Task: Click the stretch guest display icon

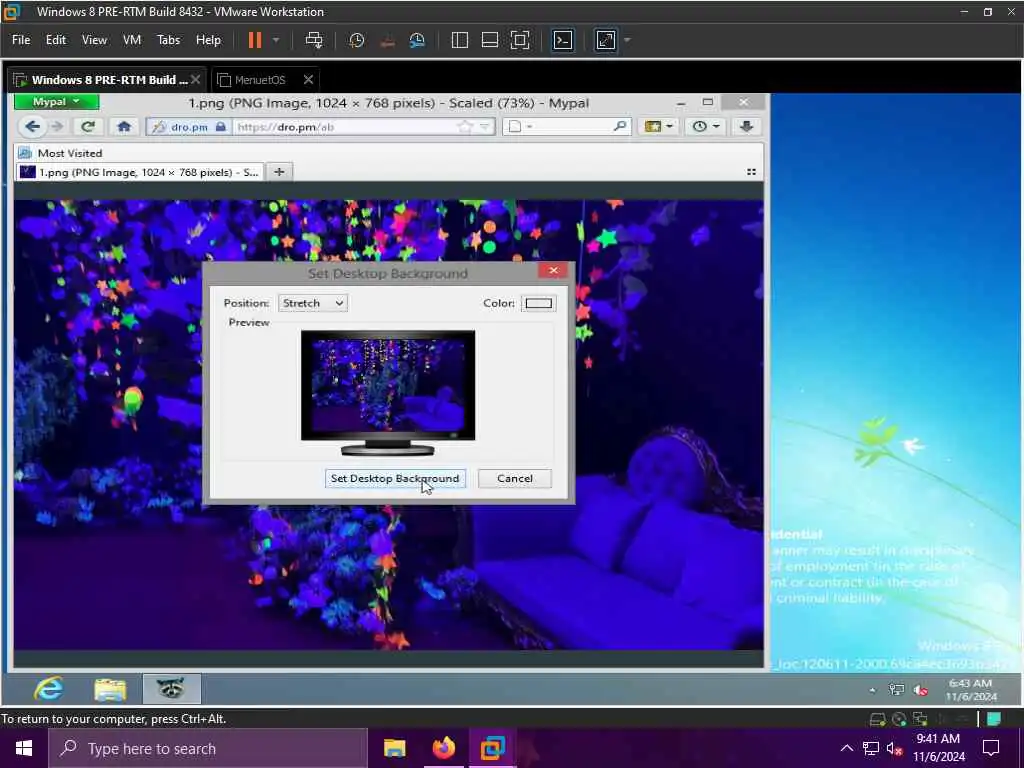Action: (606, 40)
